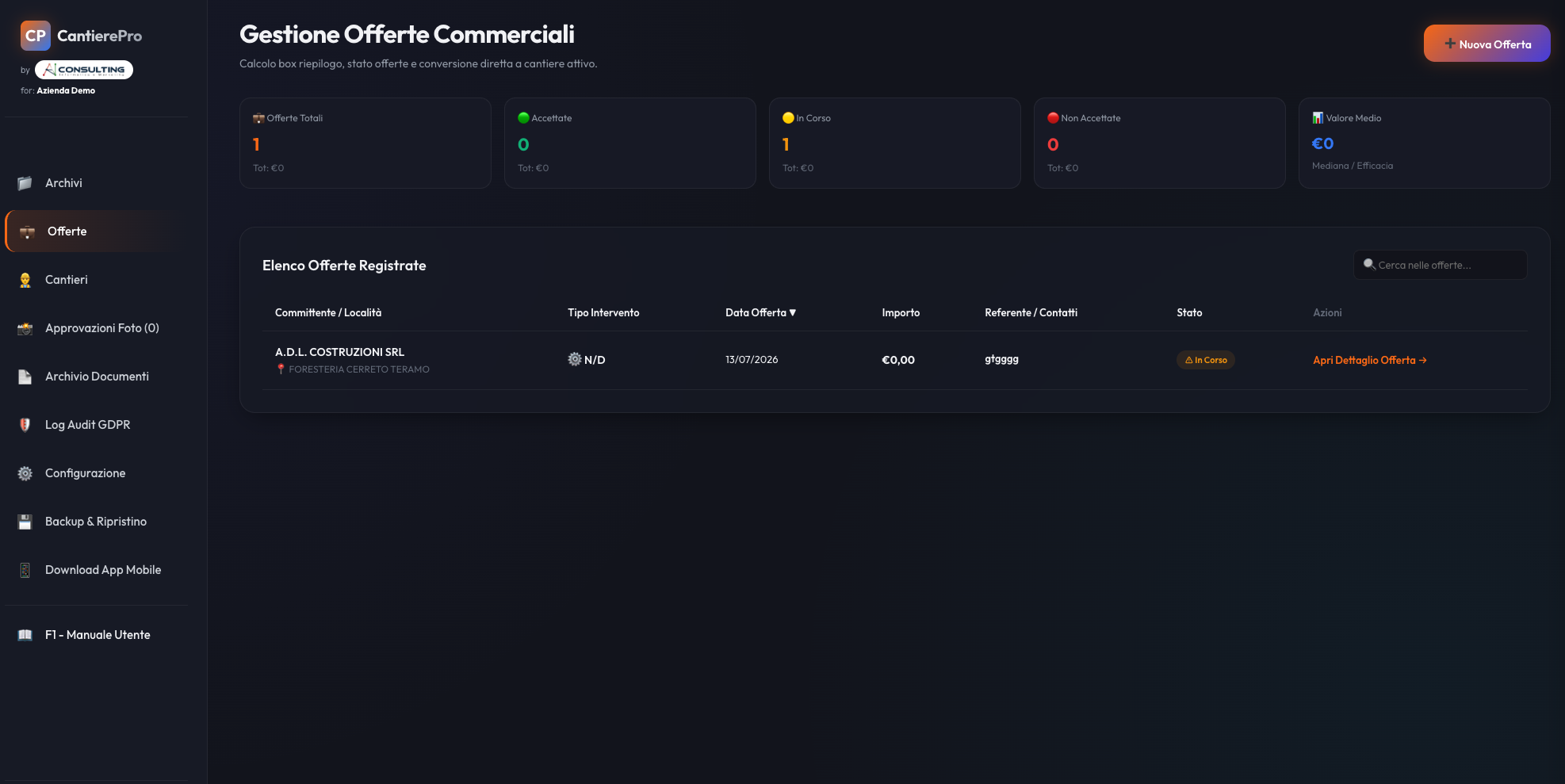
Task: Click the Cantieri worker icon in sidebar
Action: coord(25,280)
